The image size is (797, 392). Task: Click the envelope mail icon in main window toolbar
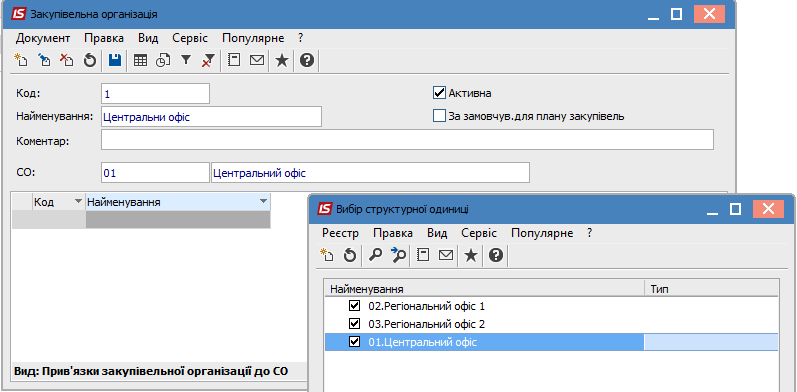point(257,61)
